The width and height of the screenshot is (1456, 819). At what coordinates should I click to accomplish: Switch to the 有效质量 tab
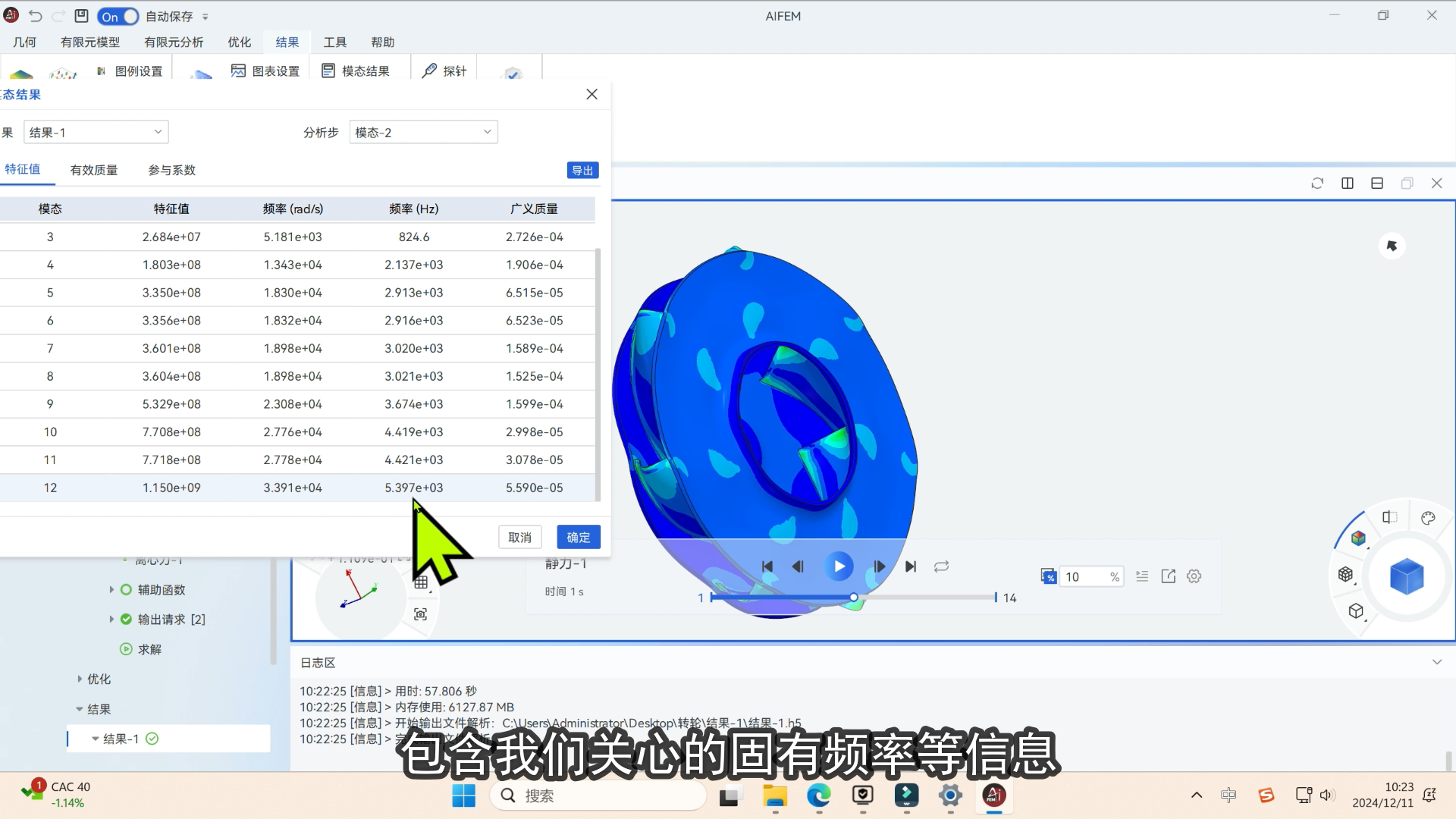(x=94, y=170)
